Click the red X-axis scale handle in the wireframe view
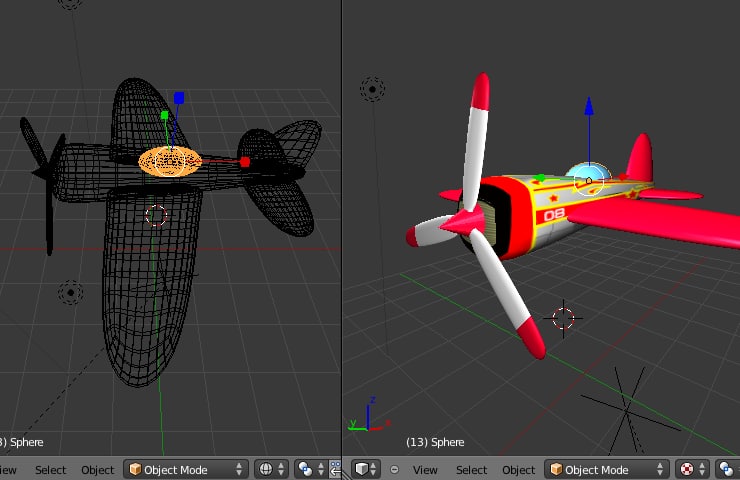Image resolution: width=740 pixels, height=480 pixels. tap(244, 162)
